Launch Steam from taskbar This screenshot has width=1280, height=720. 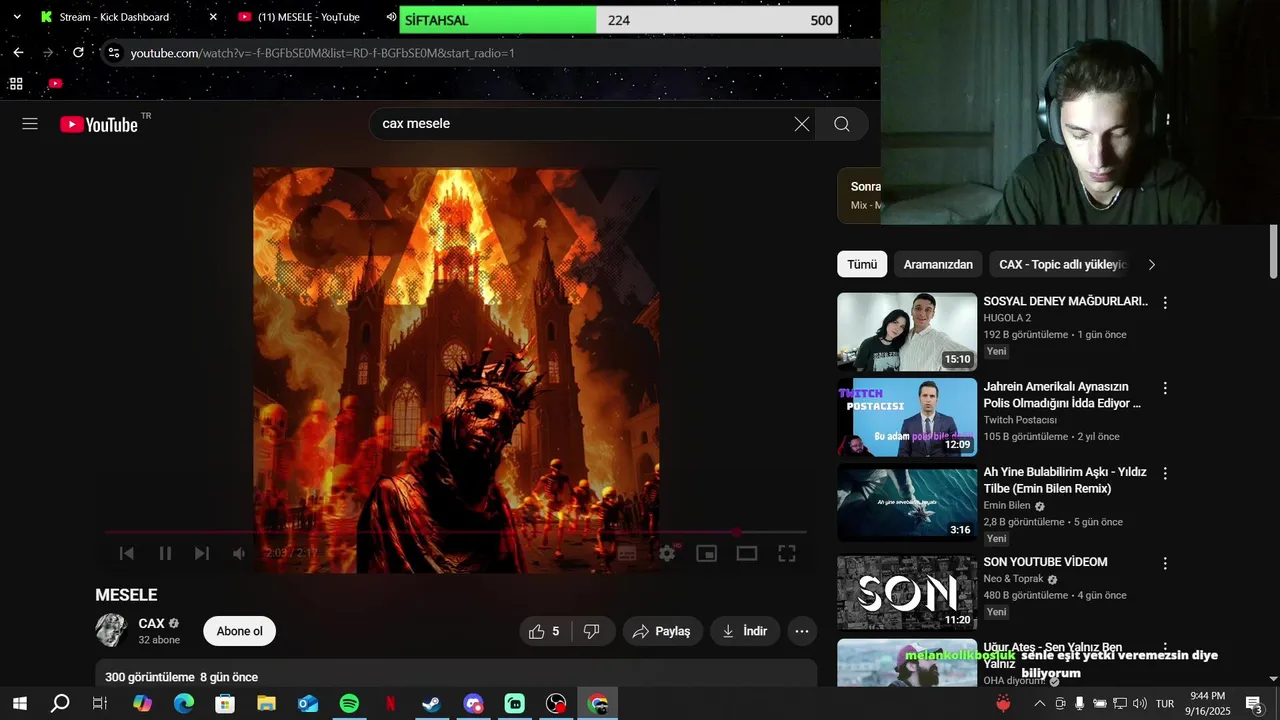[x=431, y=703]
